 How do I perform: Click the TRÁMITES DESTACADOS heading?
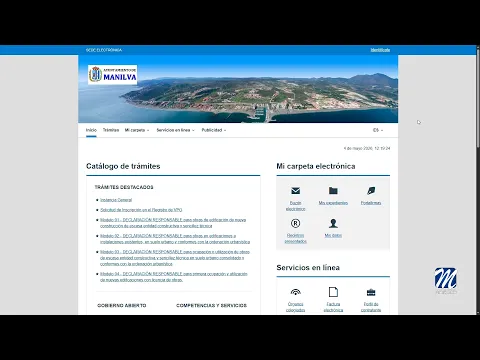point(124,187)
